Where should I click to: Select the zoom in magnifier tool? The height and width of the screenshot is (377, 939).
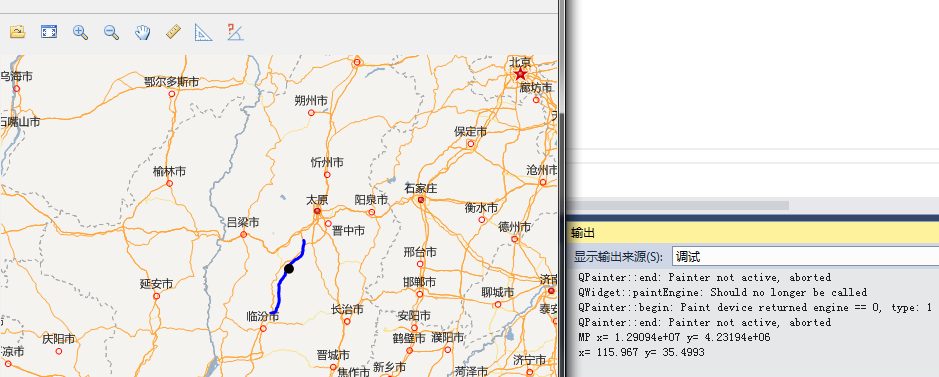(x=80, y=32)
